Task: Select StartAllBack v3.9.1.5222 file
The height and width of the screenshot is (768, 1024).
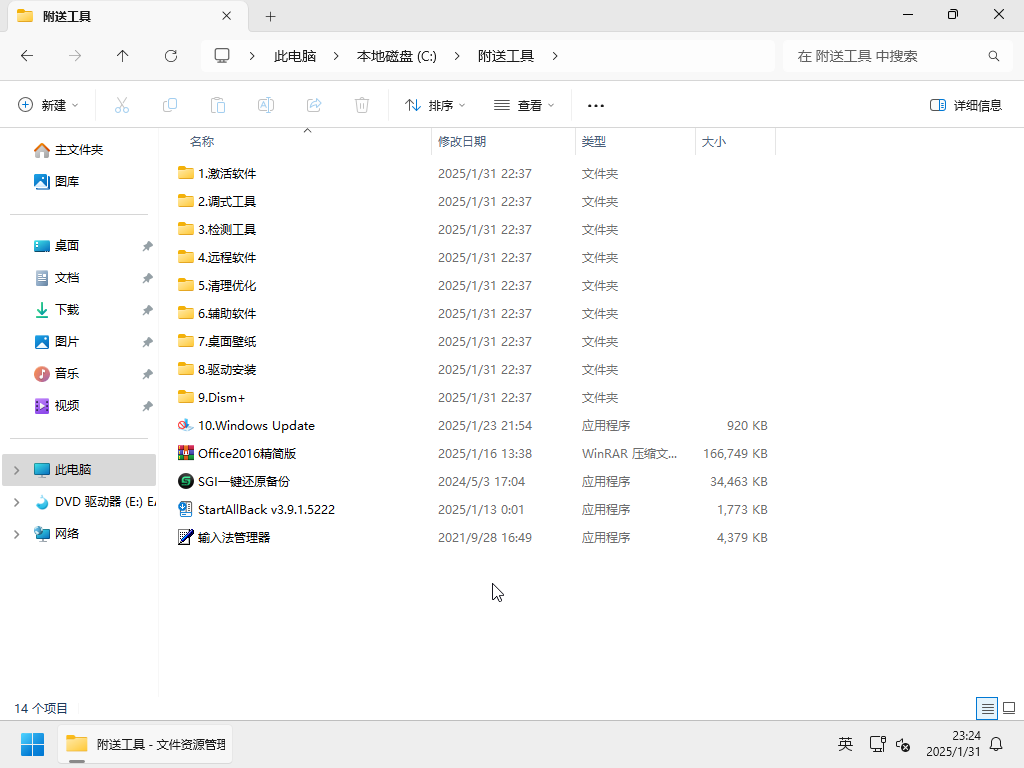Action: pyautogui.click(x=265, y=509)
